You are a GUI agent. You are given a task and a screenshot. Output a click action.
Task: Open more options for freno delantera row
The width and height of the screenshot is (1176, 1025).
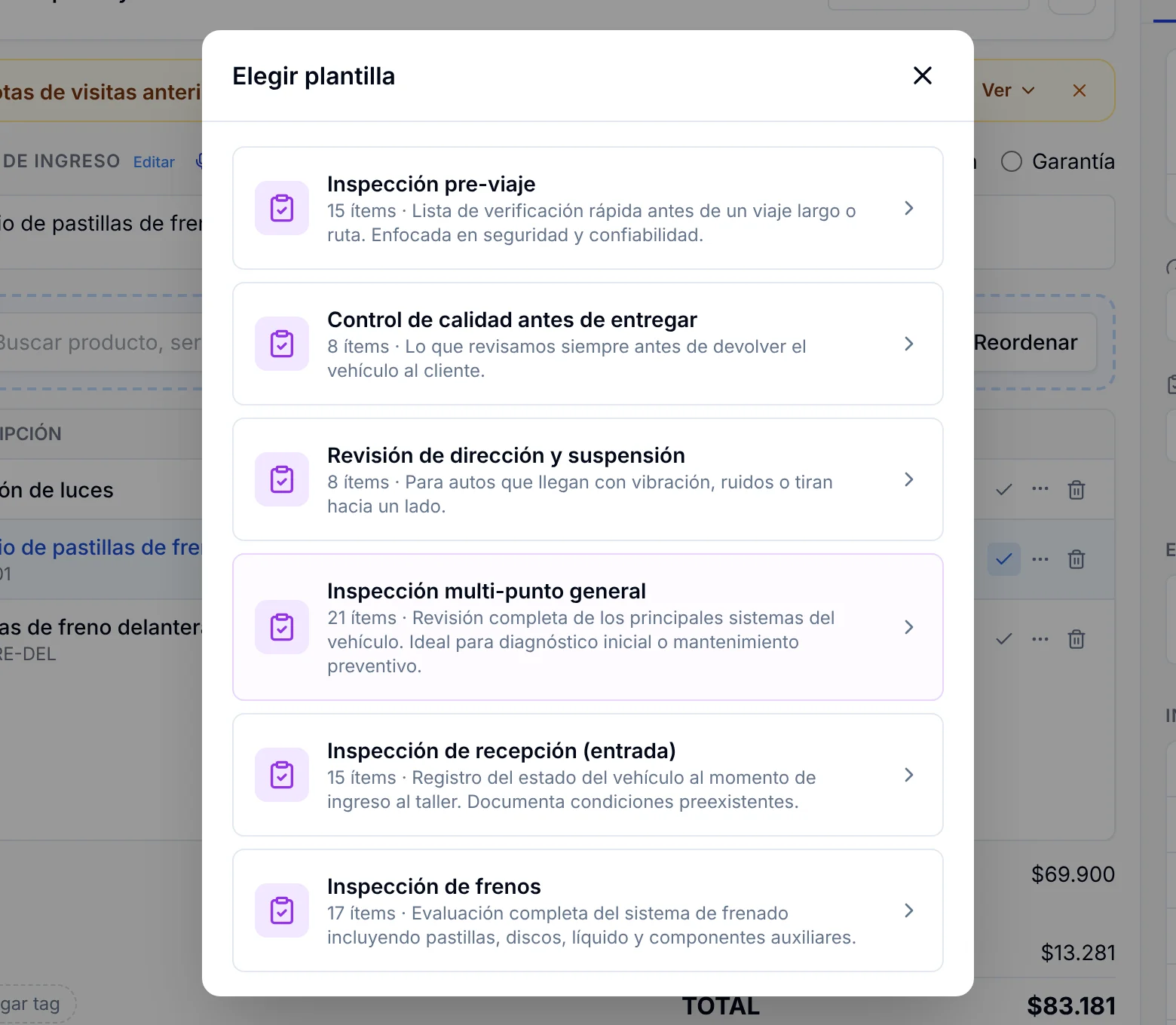(1040, 639)
